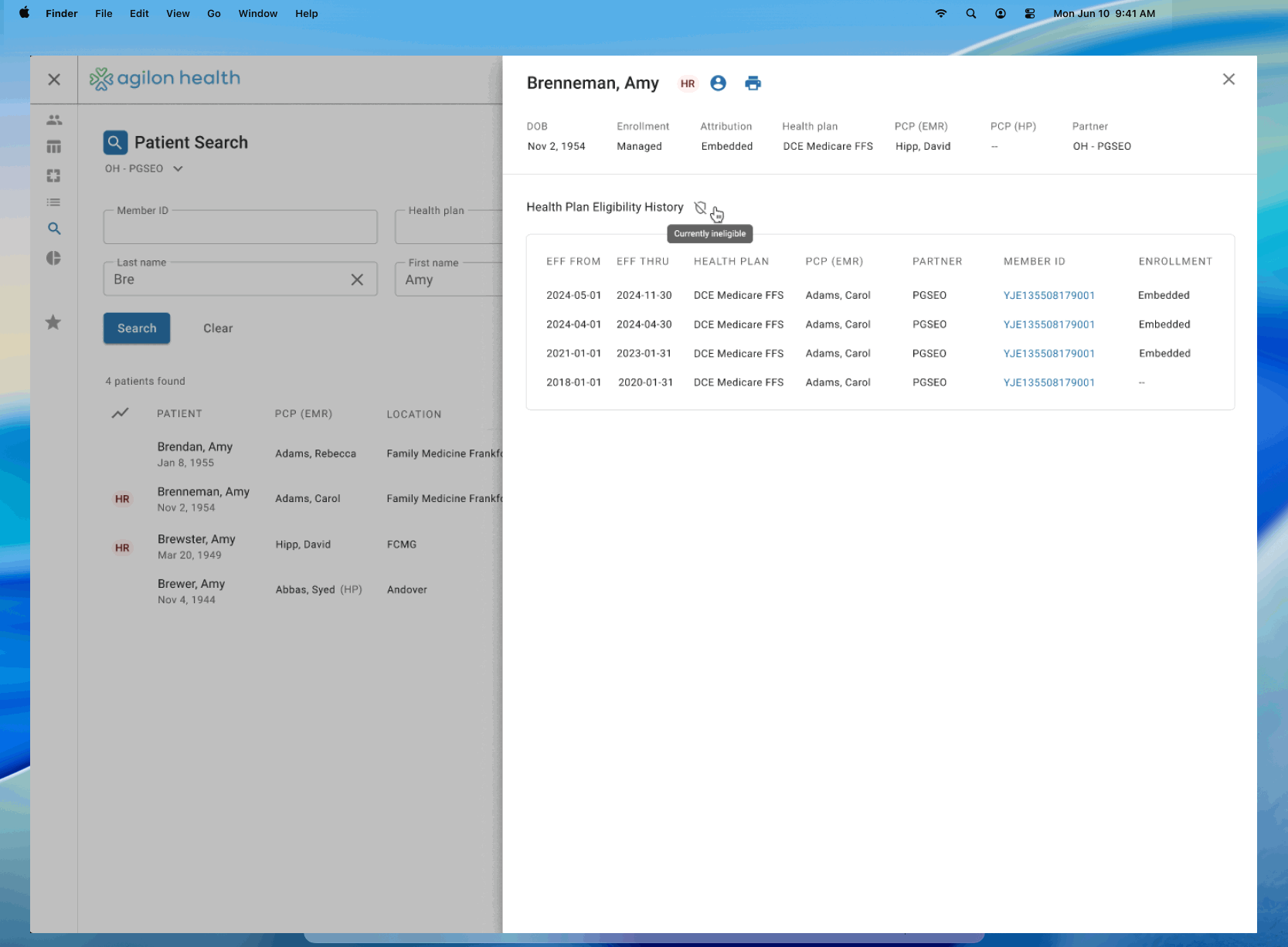1288x947 pixels.
Task: Open the File menu
Action: [x=104, y=13]
